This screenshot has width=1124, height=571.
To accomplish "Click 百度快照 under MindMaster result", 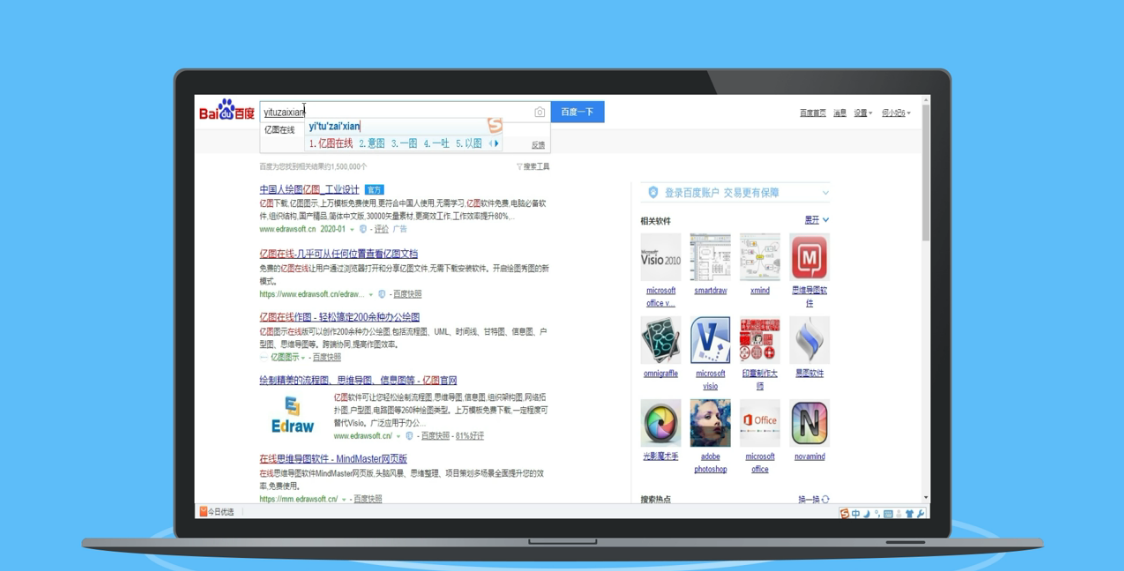I will click(368, 499).
